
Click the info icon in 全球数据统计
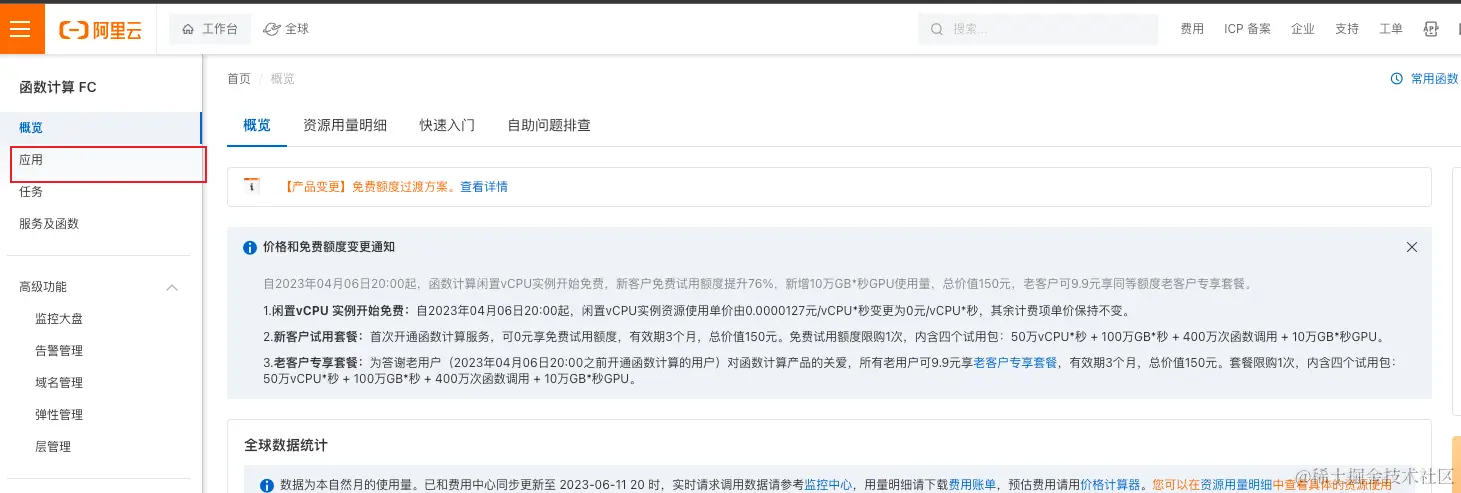[267, 485]
